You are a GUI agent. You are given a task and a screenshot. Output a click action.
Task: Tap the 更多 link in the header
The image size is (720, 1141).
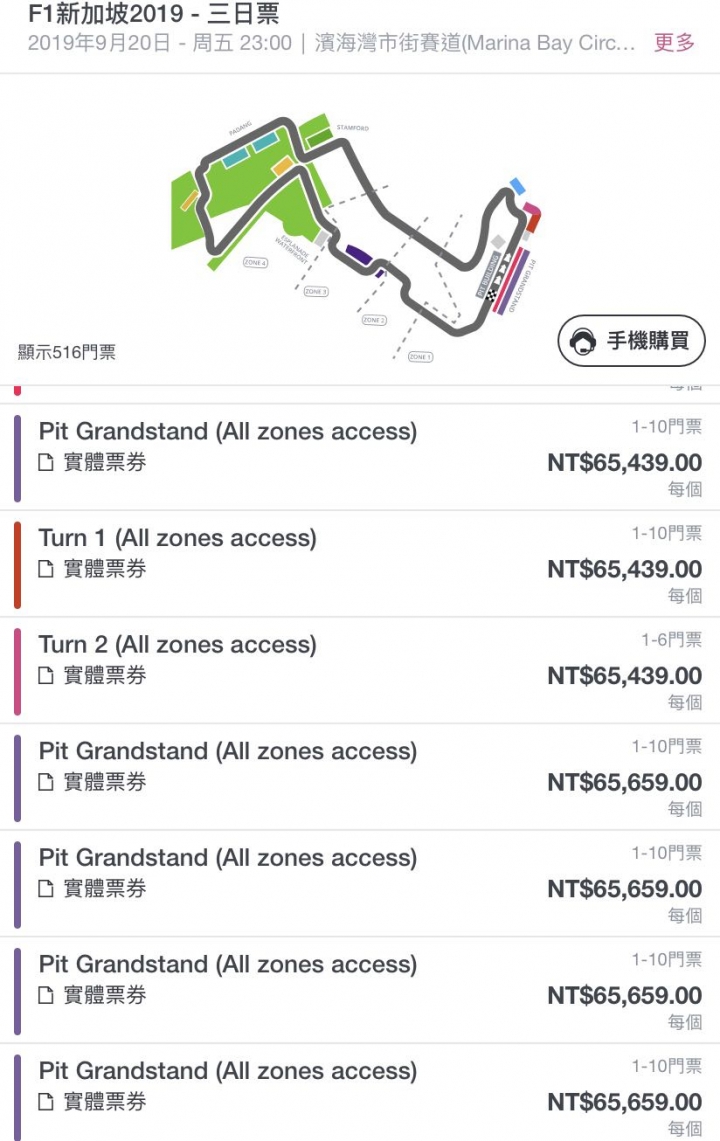coord(674,43)
